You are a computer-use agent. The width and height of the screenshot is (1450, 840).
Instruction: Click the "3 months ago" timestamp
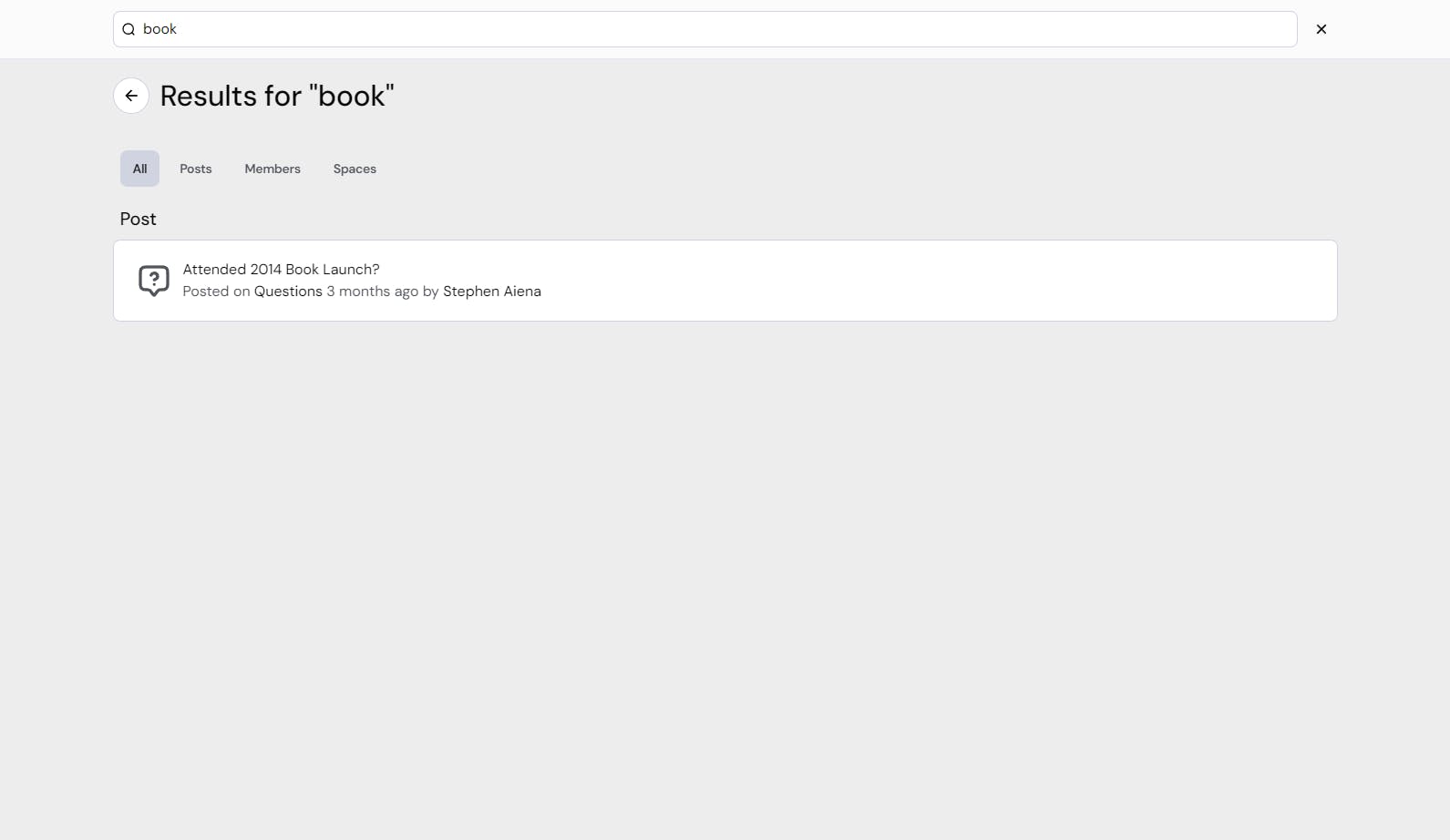(373, 292)
